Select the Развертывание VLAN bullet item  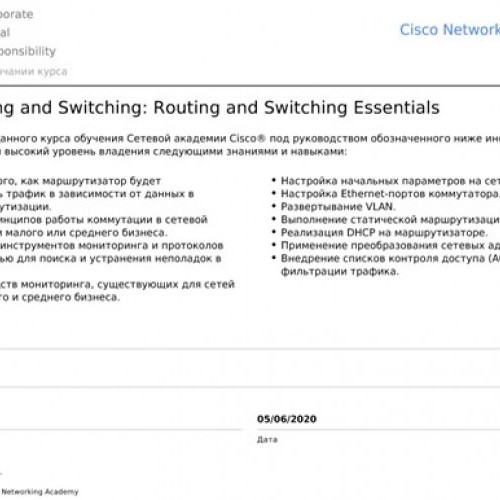pos(338,207)
